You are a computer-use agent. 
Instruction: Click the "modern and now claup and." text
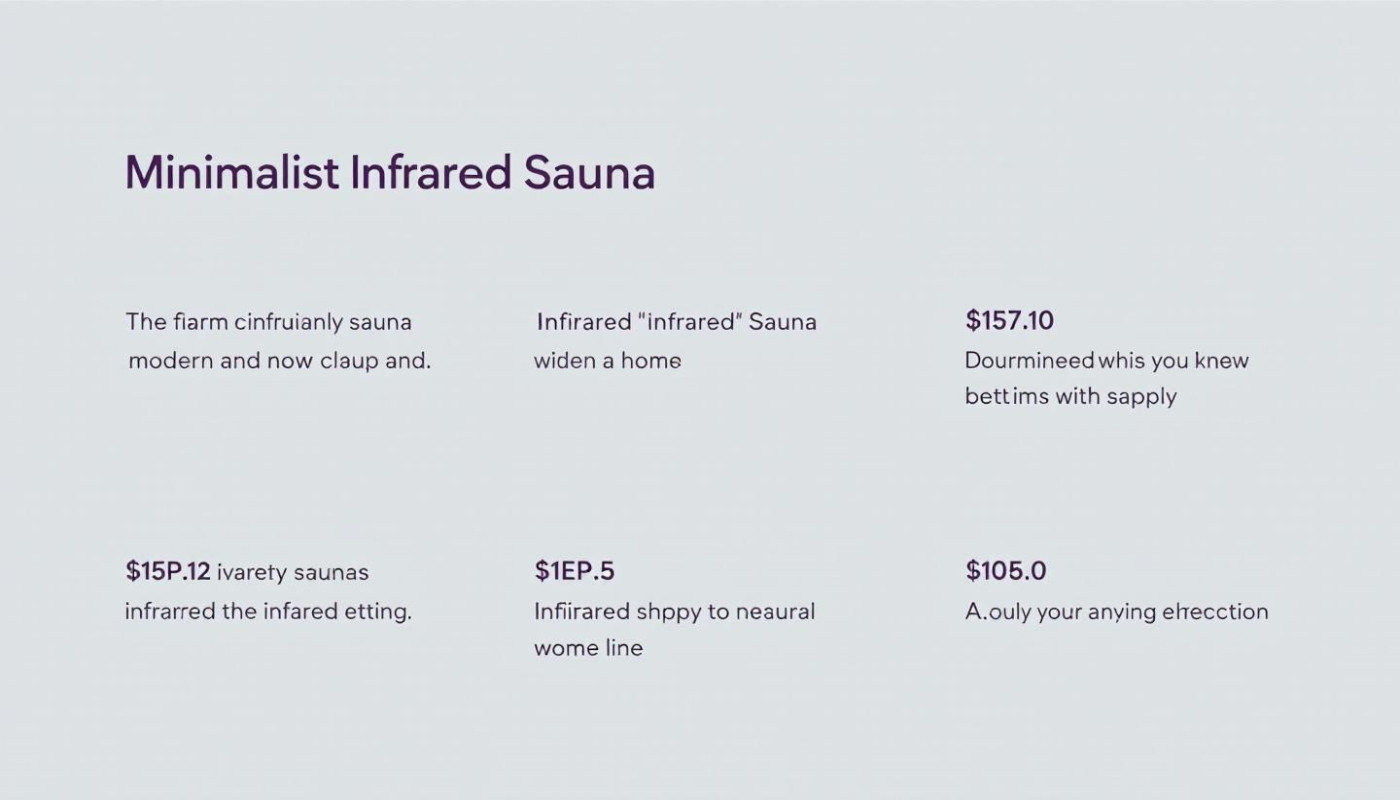(279, 360)
